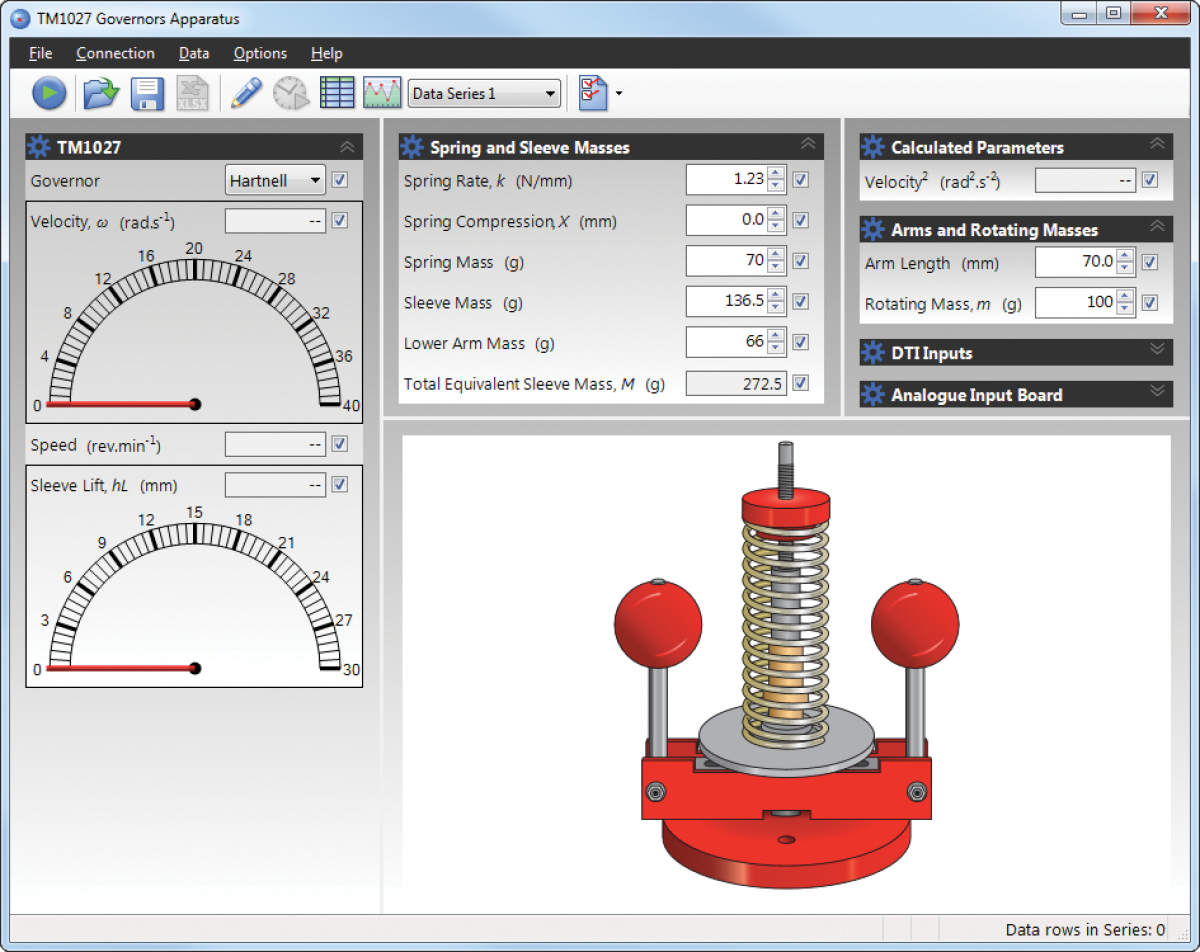Export to XLSX spreadsheet icon
The height and width of the screenshot is (952, 1200).
tap(192, 93)
